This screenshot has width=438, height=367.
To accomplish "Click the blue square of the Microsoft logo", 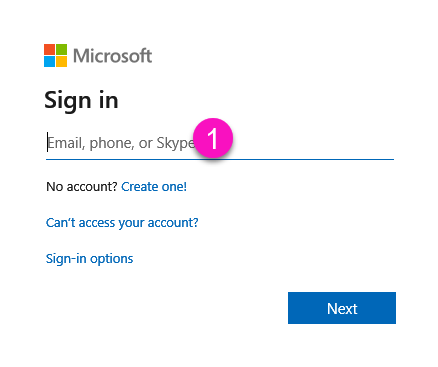I will 49,61.
